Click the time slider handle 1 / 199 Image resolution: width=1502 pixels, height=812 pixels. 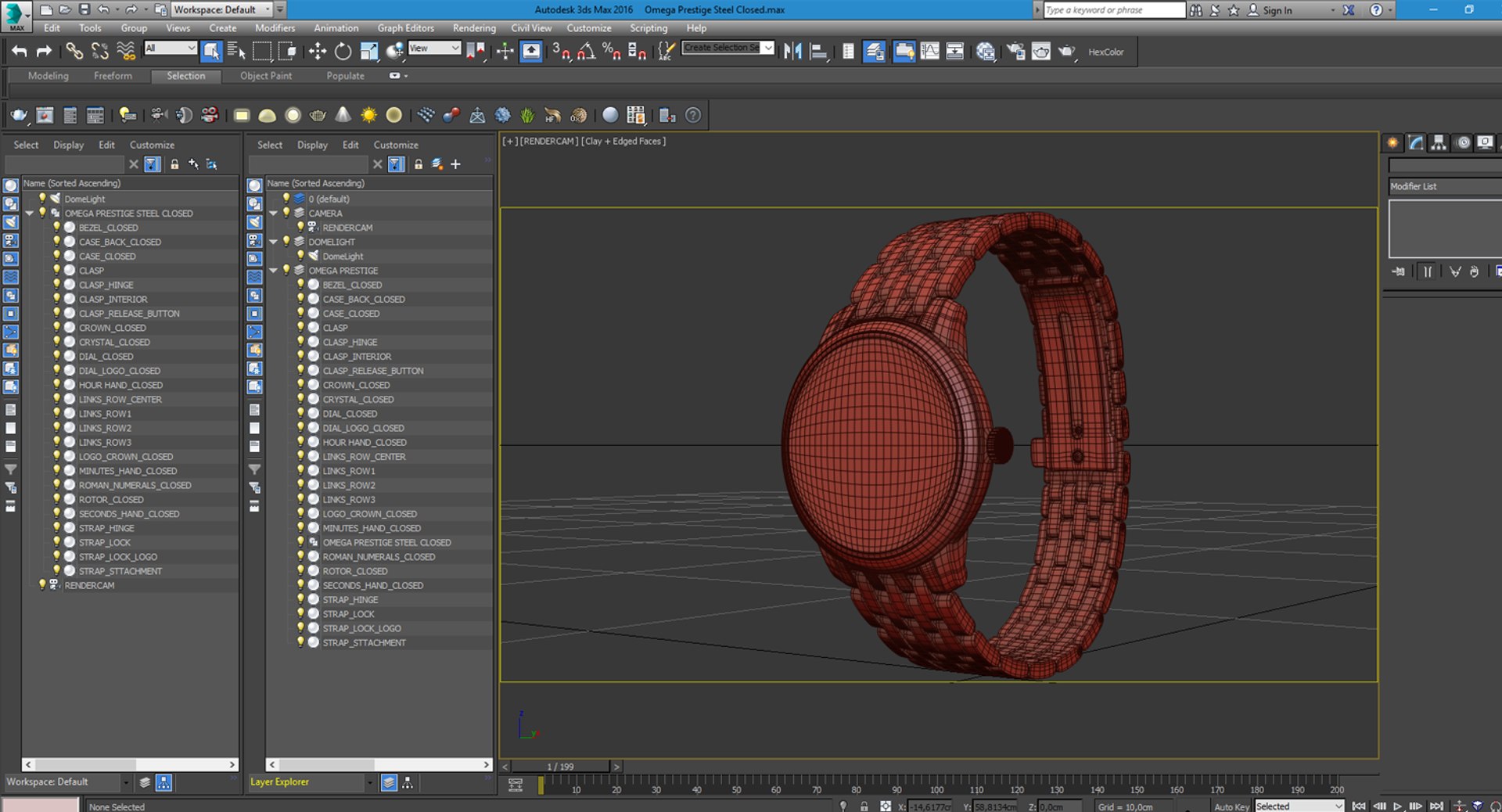click(x=560, y=767)
